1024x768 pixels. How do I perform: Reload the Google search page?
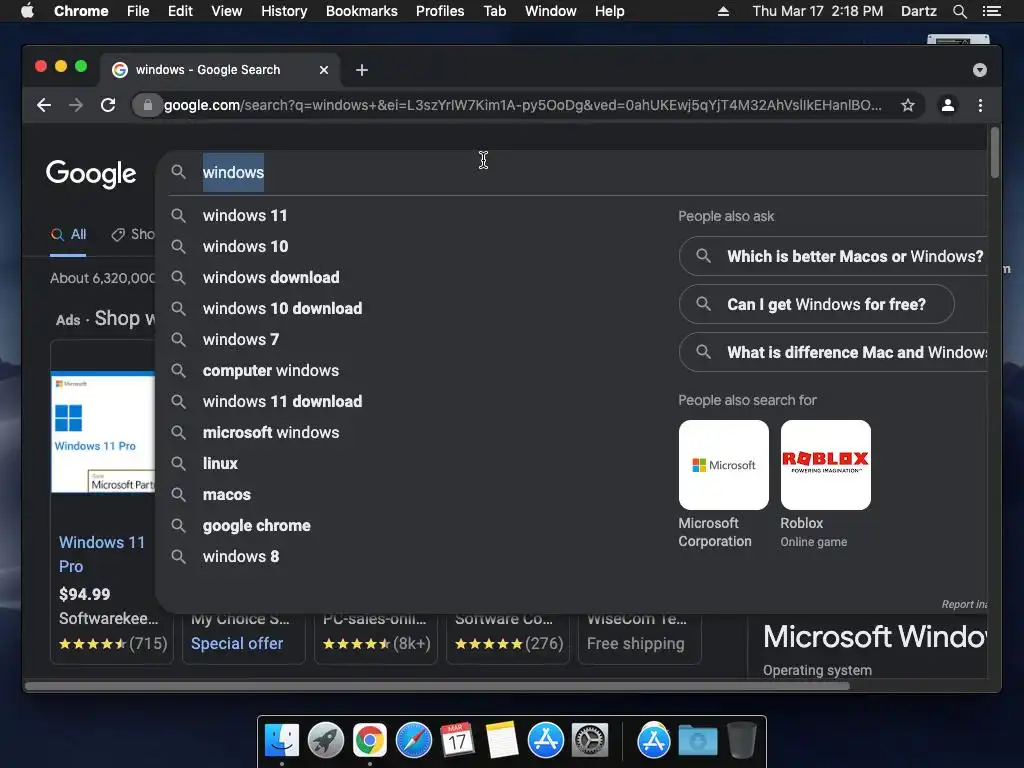tap(108, 105)
